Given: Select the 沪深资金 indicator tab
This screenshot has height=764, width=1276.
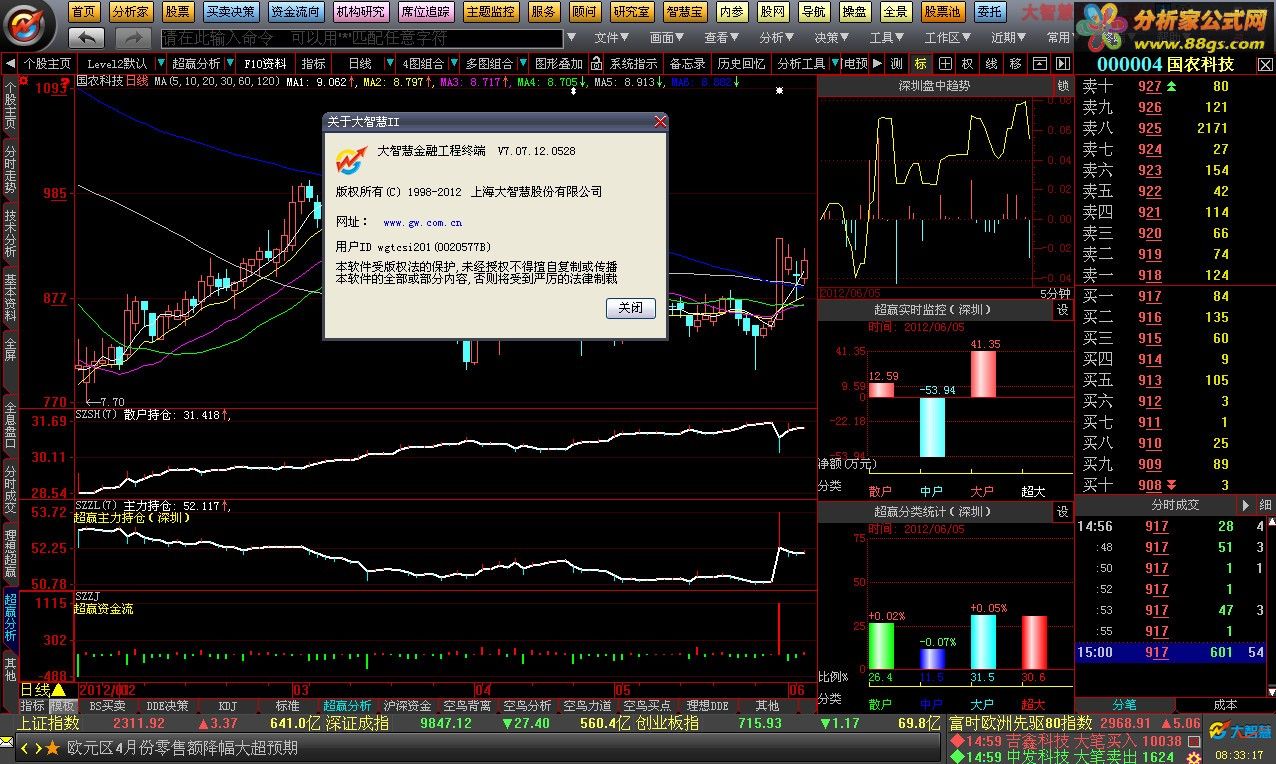Looking at the screenshot, I should 408,705.
